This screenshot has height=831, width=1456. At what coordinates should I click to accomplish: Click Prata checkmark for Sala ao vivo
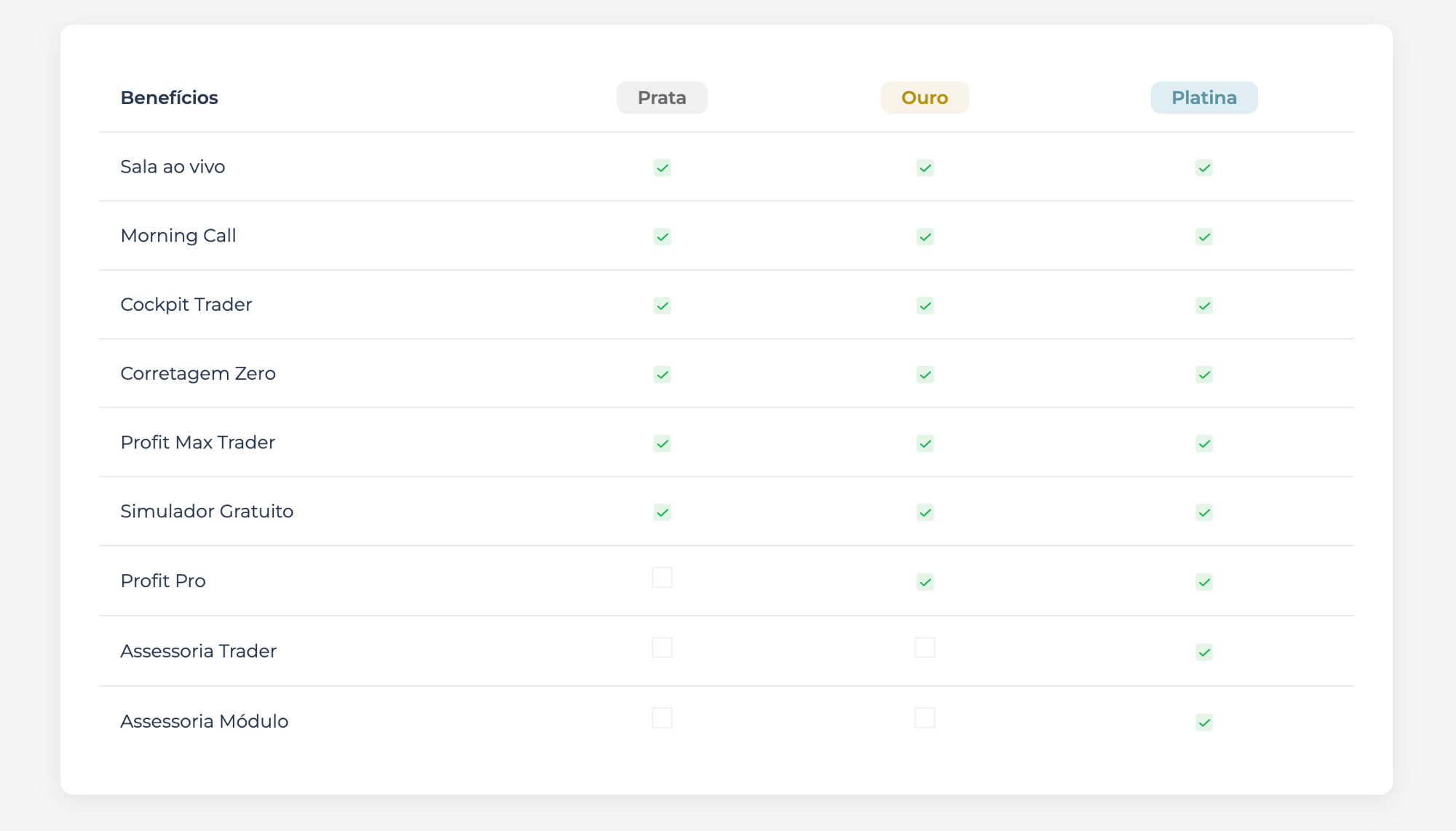pos(662,168)
